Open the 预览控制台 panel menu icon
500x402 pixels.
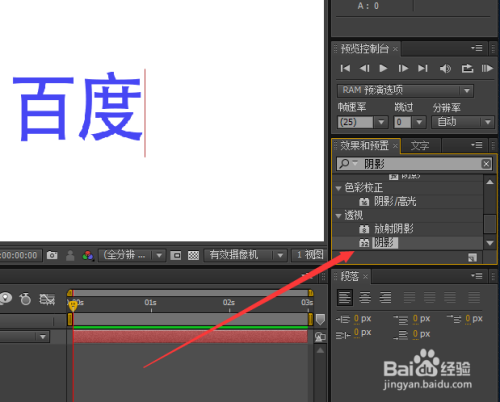tap(477, 48)
